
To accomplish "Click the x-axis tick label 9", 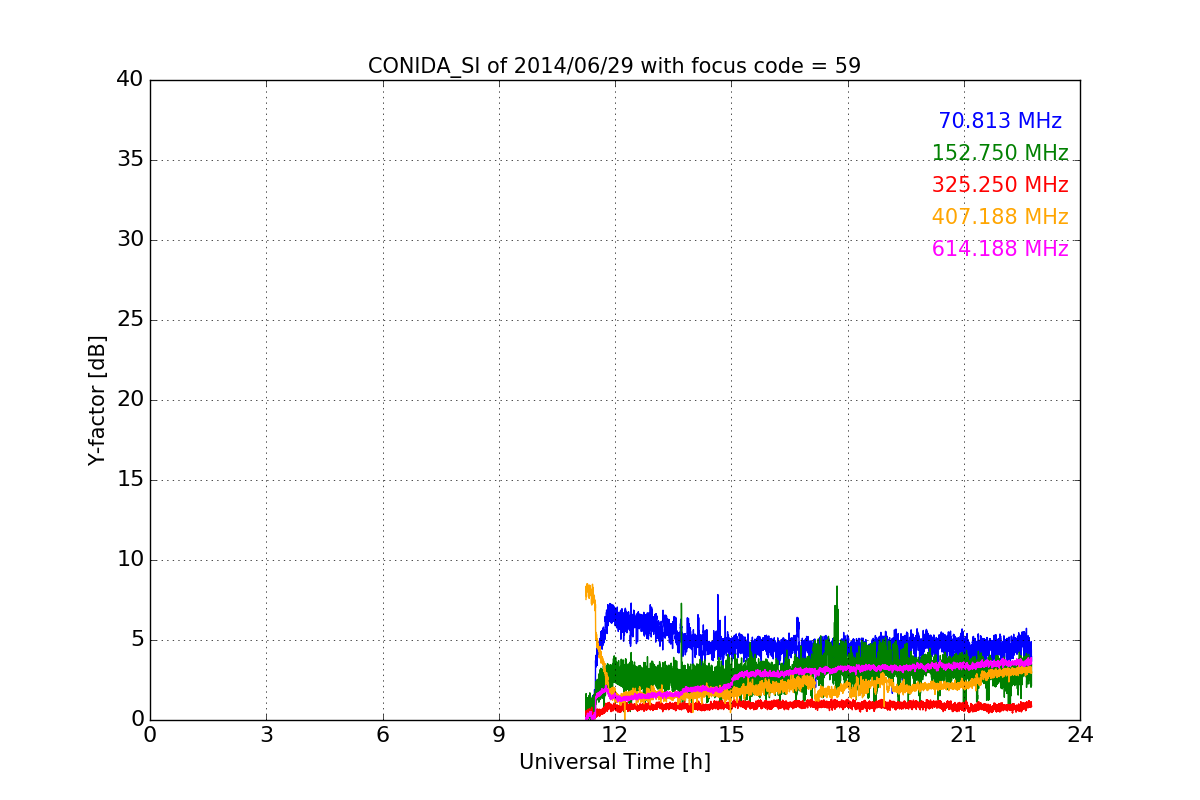I will (x=499, y=734).
